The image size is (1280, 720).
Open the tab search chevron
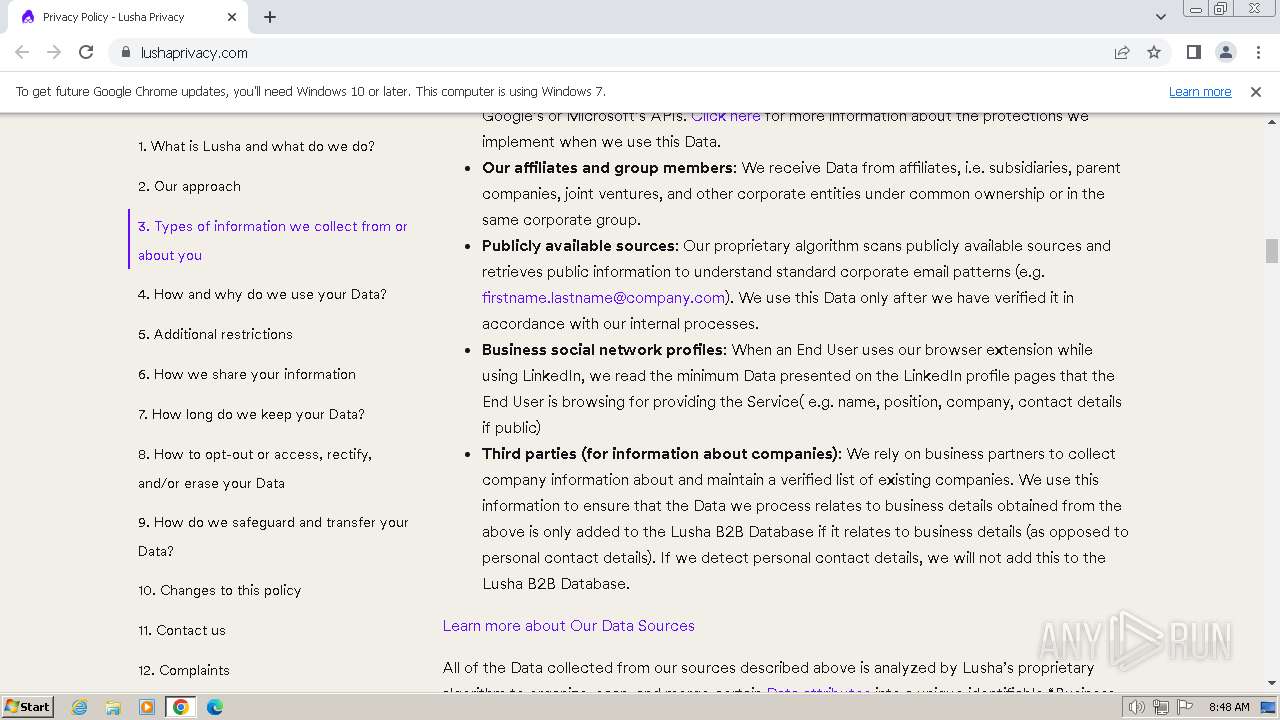[1160, 17]
